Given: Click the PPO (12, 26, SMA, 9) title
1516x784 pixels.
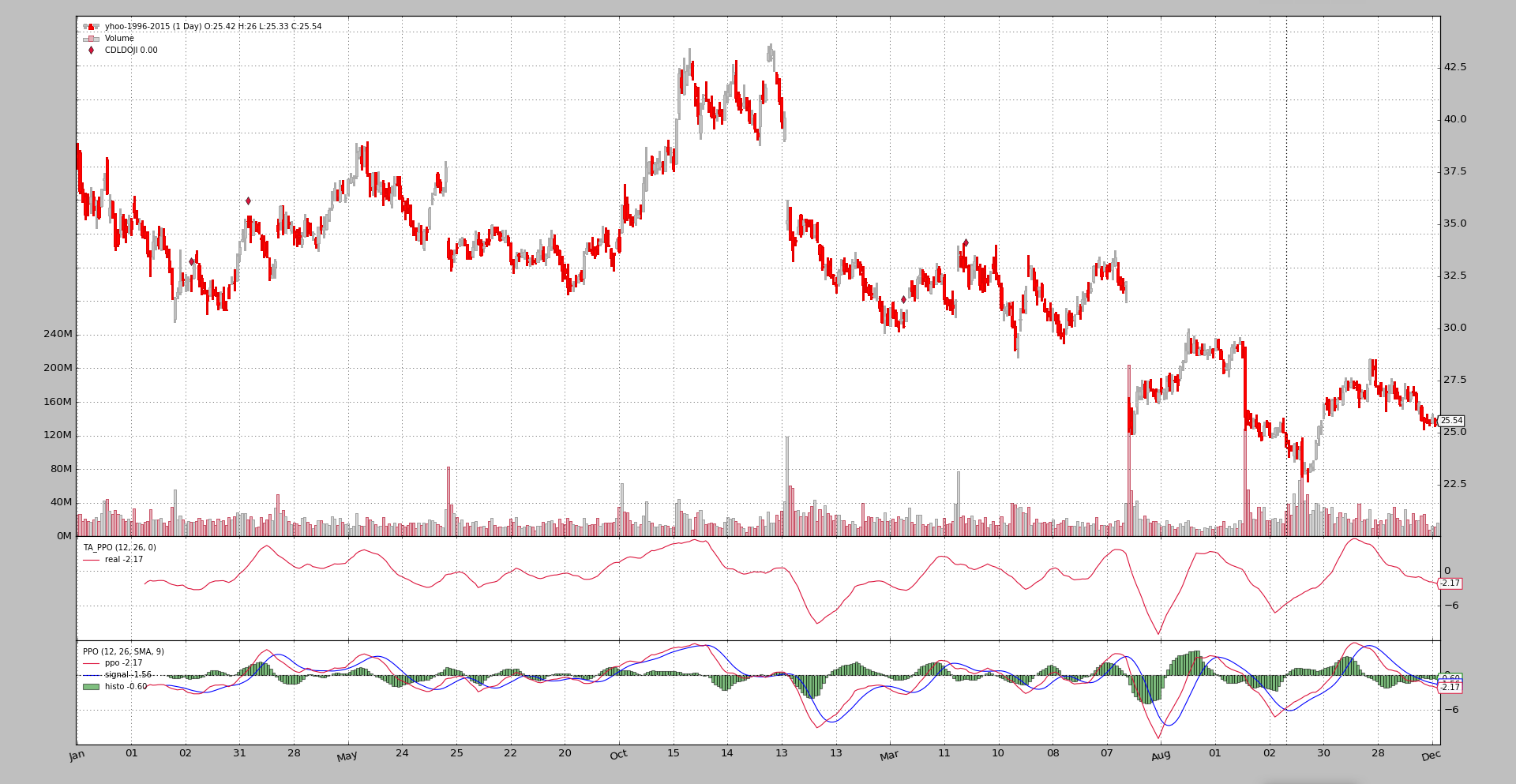Looking at the screenshot, I should [124, 652].
